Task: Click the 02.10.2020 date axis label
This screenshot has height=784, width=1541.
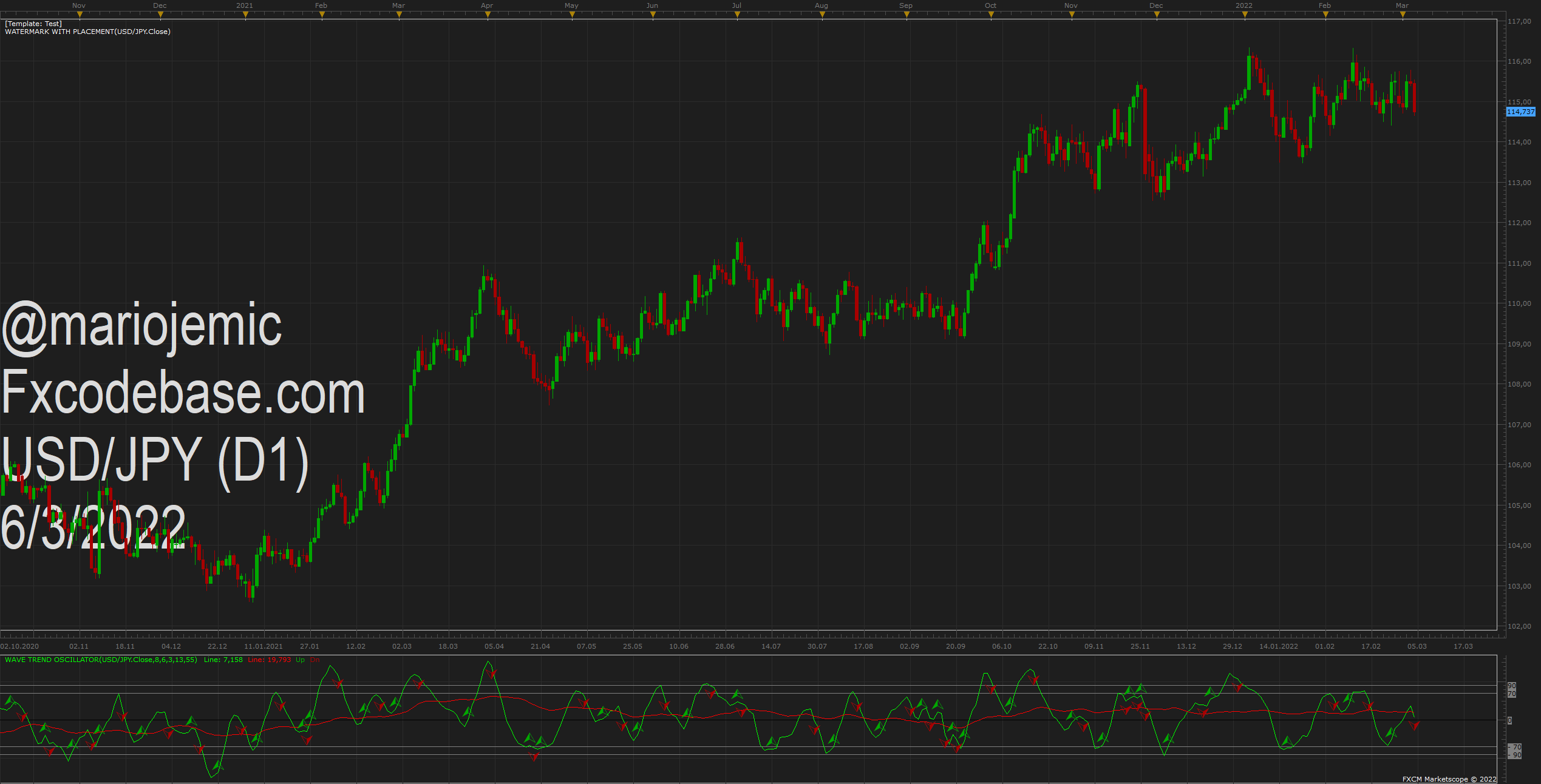Action: point(19,646)
